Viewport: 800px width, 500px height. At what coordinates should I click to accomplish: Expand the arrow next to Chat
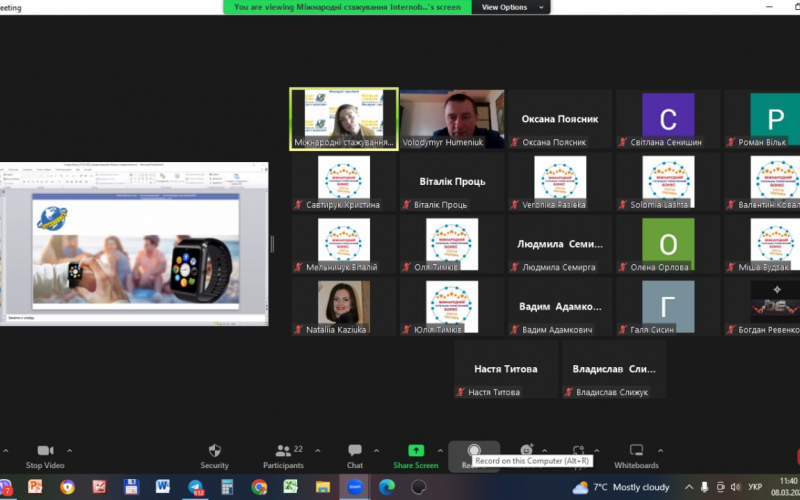377,451
